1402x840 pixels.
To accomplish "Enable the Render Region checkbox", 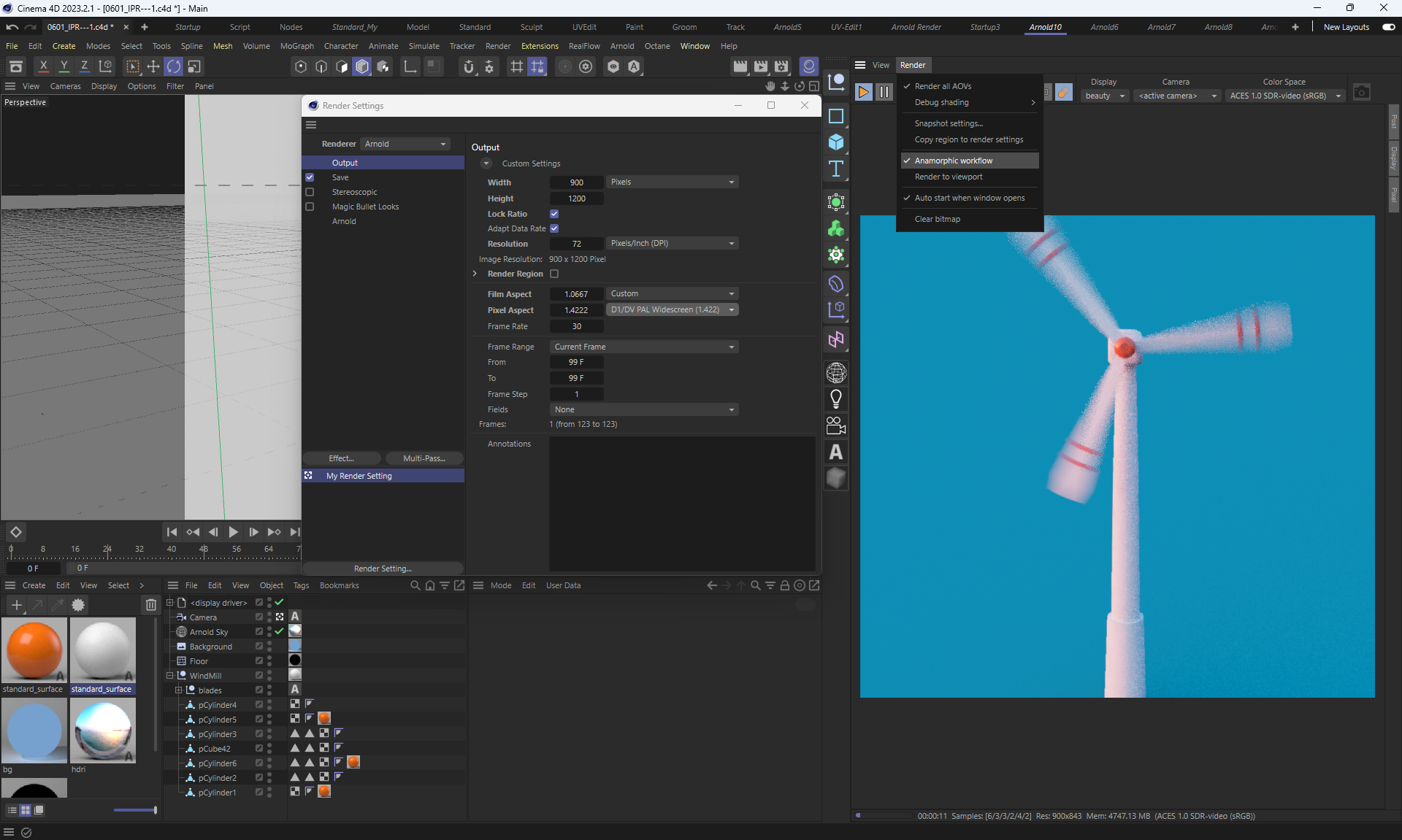I will 554,274.
